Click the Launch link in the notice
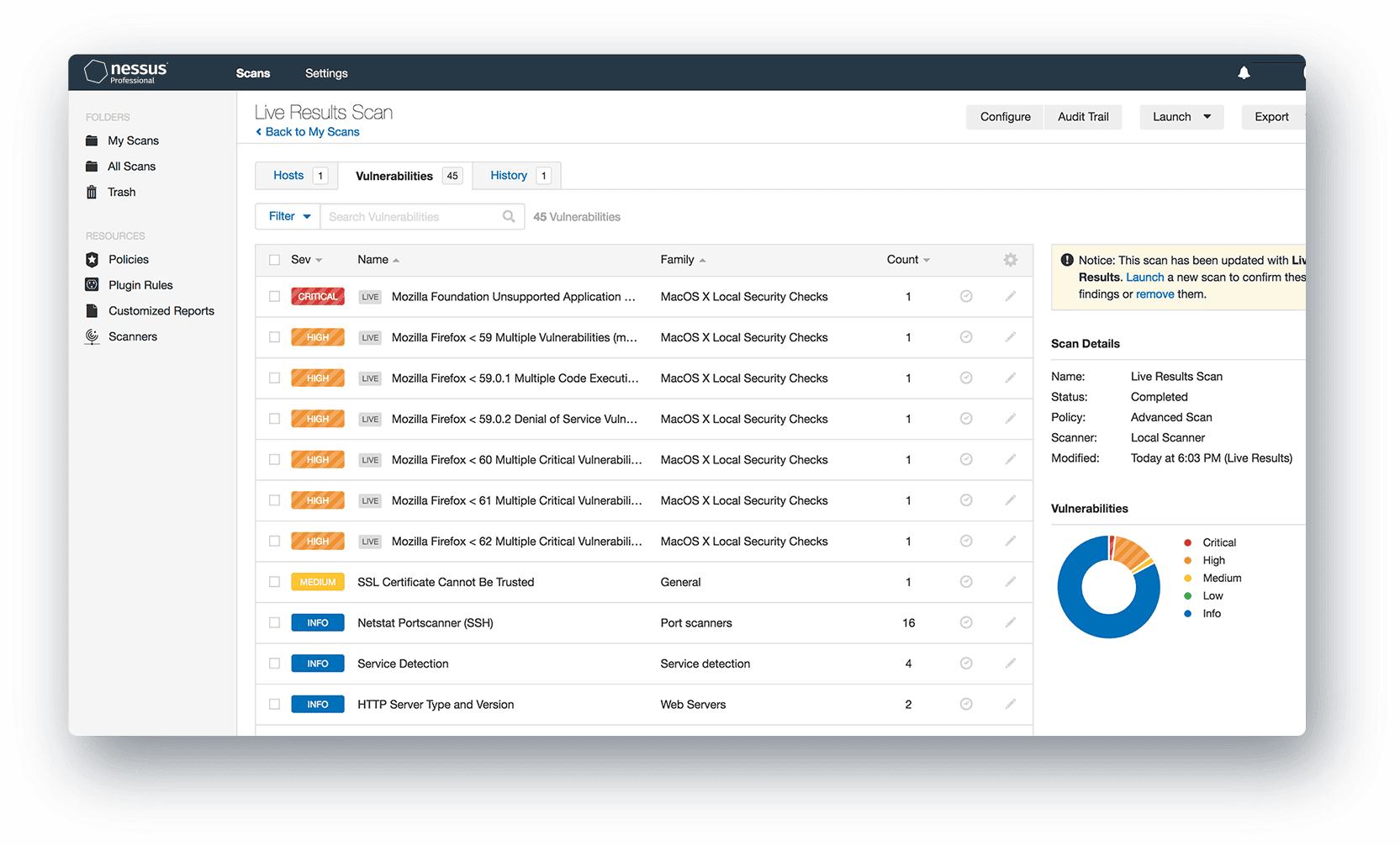Screen dimensions: 1400x846 click(1145, 278)
